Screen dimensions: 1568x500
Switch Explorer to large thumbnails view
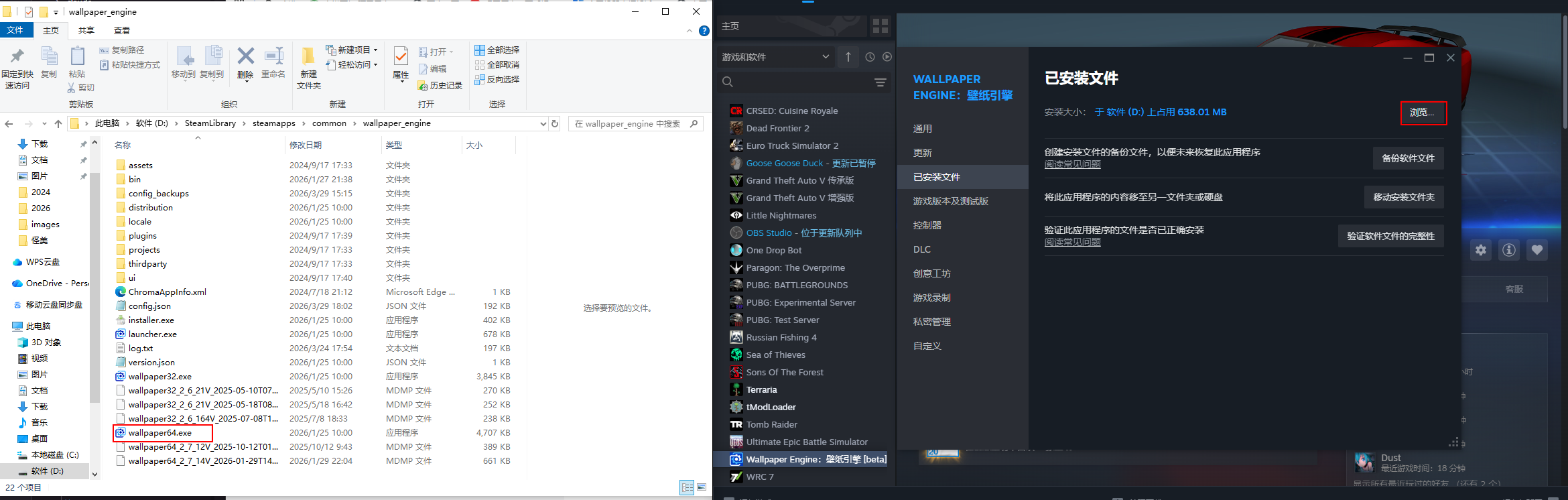coord(702,487)
